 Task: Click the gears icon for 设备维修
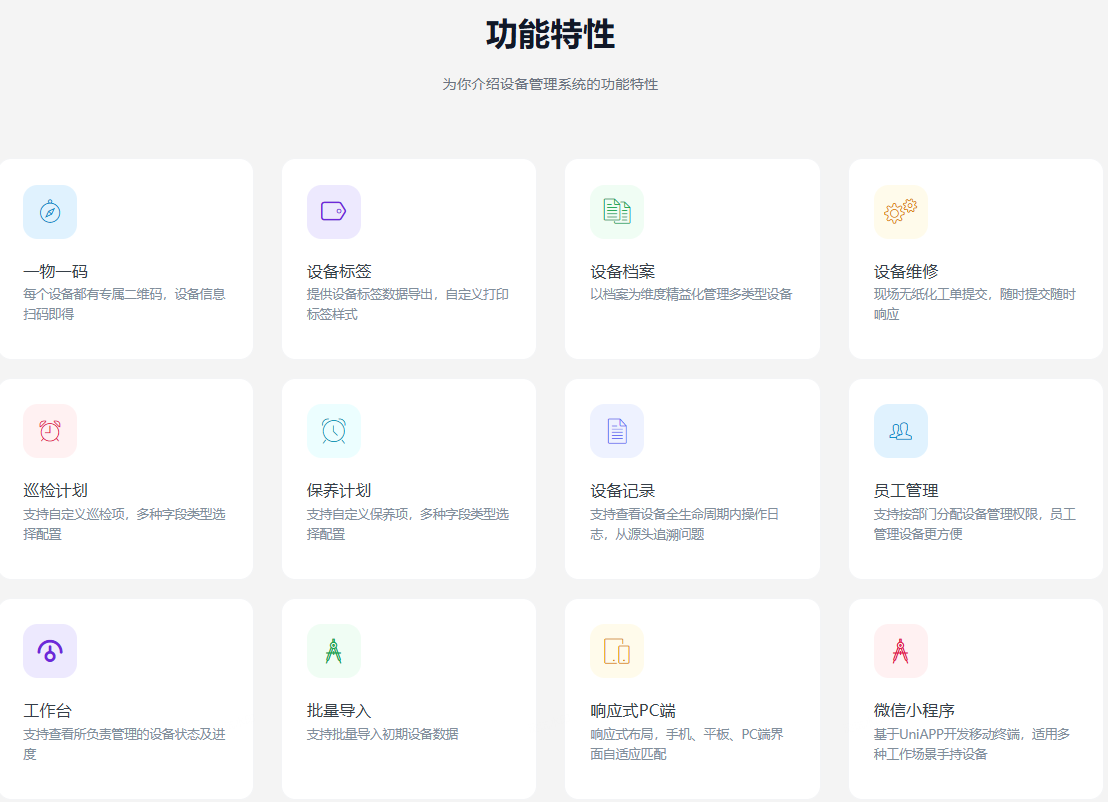[900, 212]
